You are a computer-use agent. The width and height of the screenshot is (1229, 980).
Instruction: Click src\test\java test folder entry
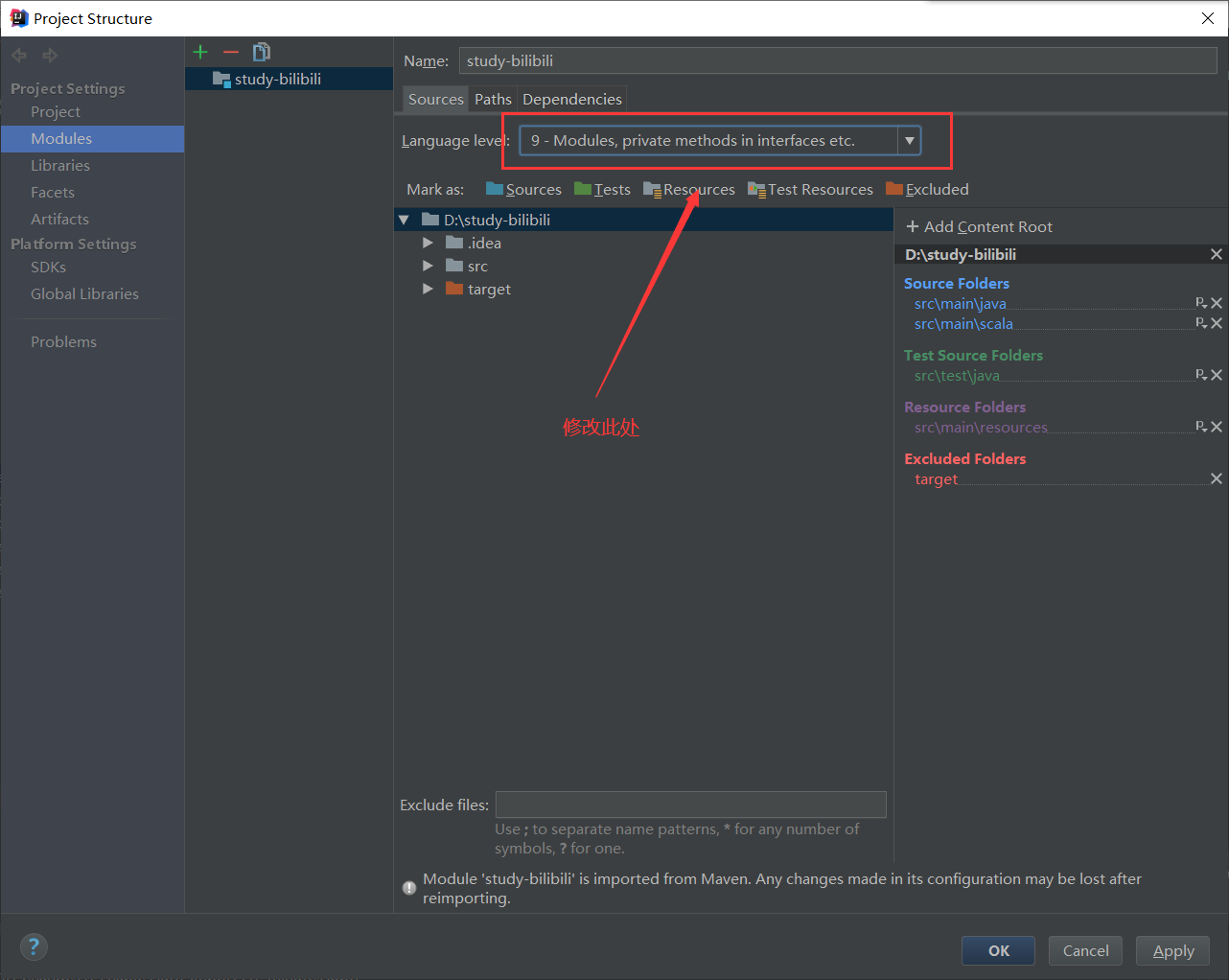tap(957, 376)
